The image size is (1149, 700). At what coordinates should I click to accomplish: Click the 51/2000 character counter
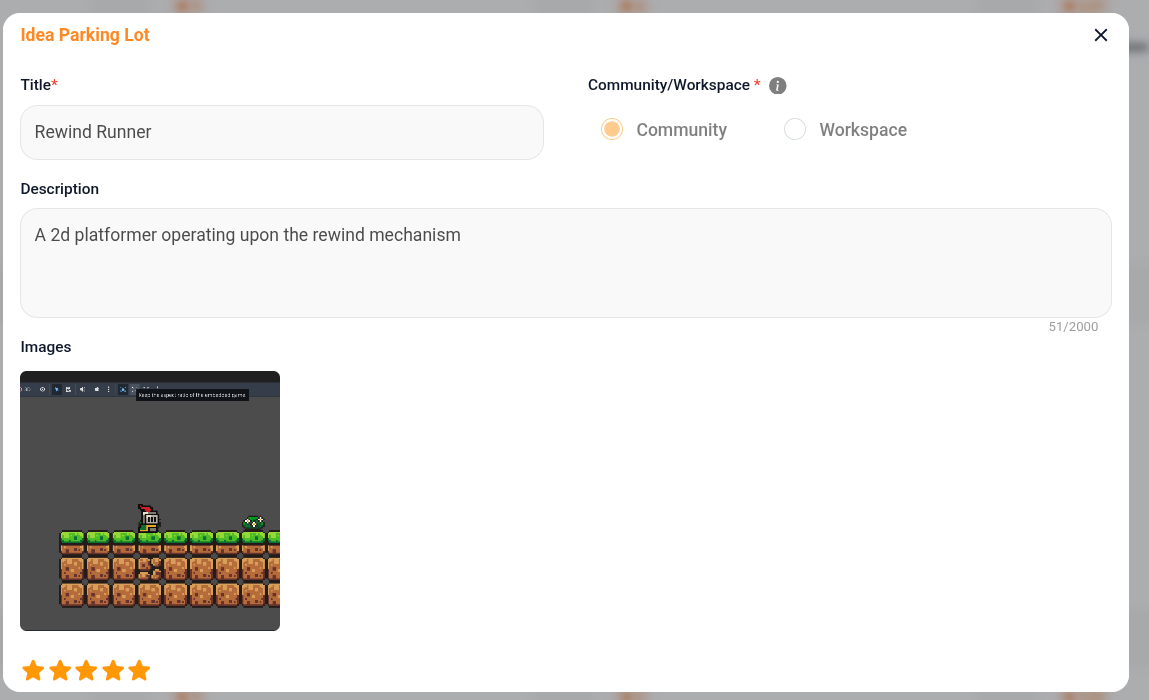point(1073,327)
